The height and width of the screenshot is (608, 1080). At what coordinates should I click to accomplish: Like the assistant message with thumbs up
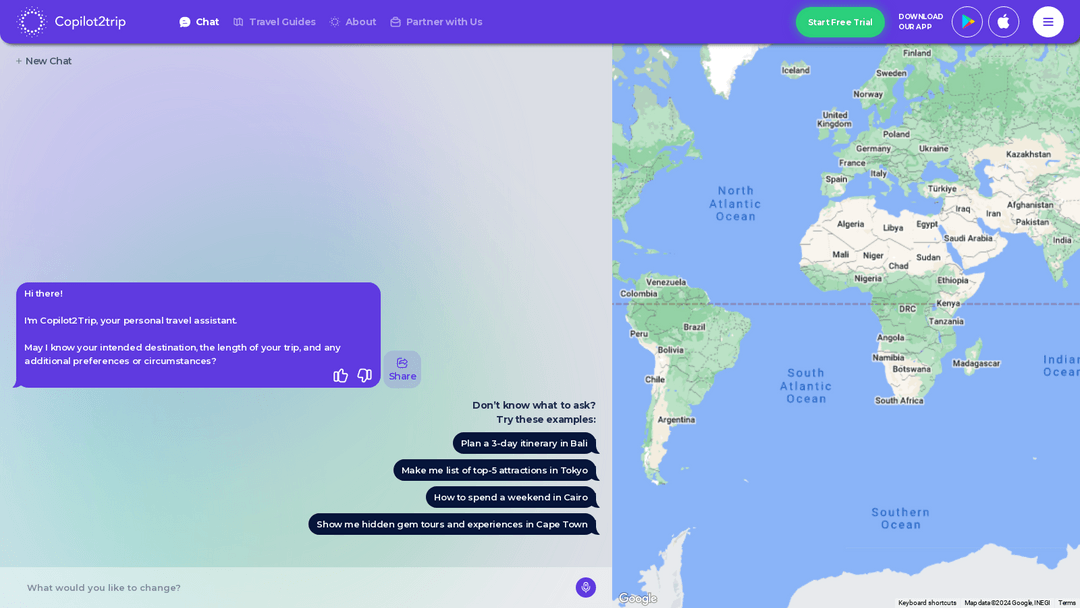[x=340, y=375]
